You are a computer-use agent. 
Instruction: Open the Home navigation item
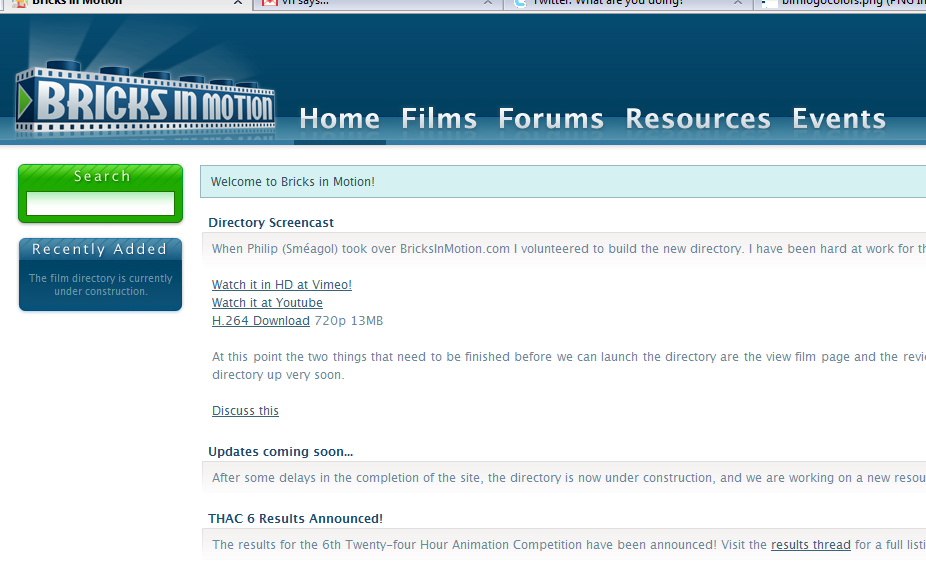pyautogui.click(x=340, y=119)
